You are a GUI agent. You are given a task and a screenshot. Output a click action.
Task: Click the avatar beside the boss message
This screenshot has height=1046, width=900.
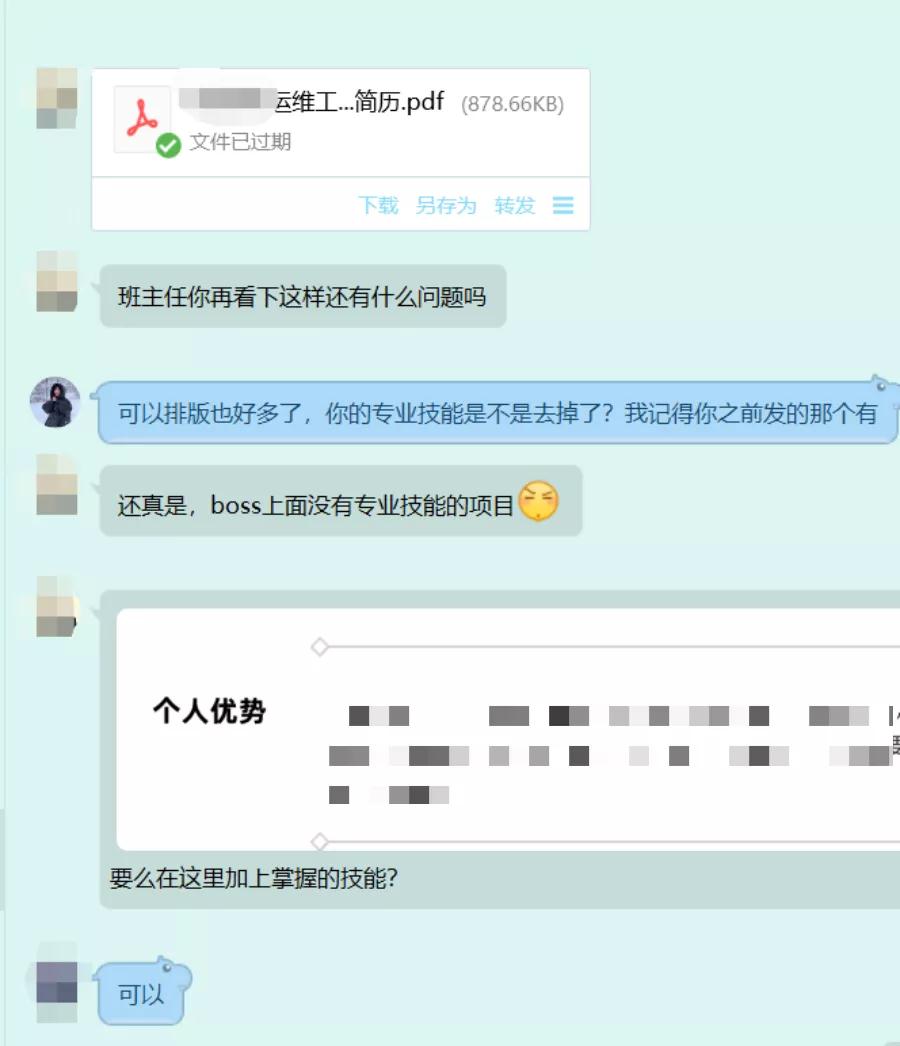57,484
